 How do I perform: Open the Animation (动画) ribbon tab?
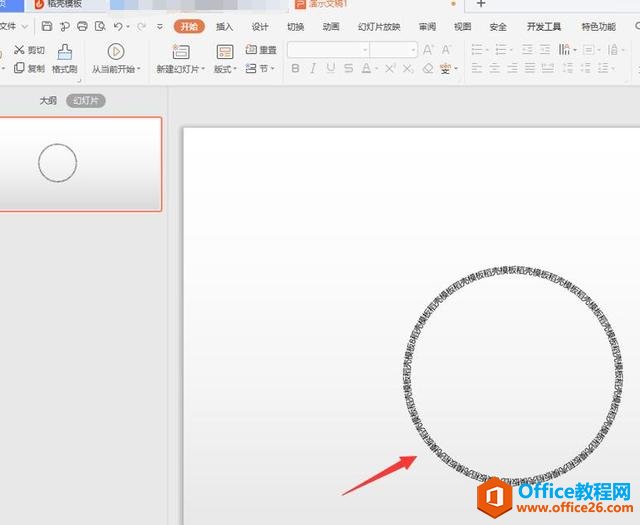(x=331, y=27)
